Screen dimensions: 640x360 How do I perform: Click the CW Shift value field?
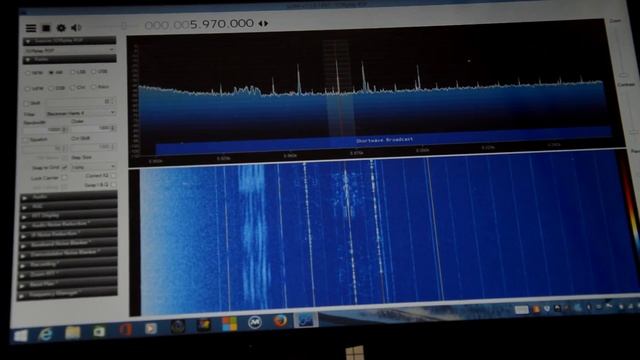(94, 147)
